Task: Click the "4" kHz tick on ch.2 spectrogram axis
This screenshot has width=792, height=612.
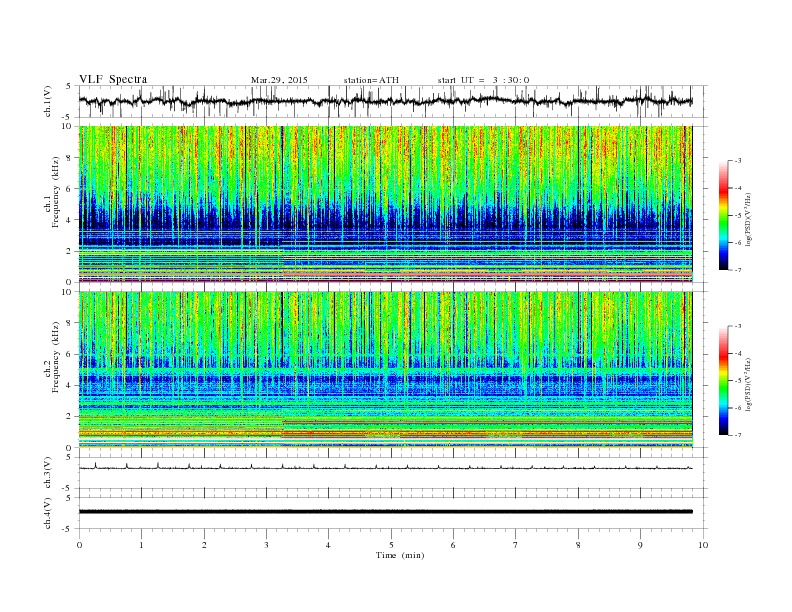Action: point(69,385)
